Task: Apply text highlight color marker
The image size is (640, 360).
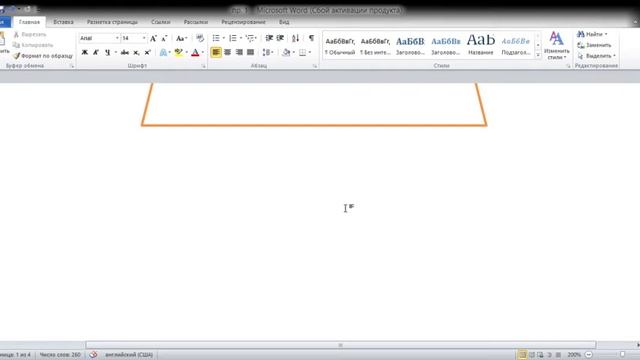Action: pos(178,52)
